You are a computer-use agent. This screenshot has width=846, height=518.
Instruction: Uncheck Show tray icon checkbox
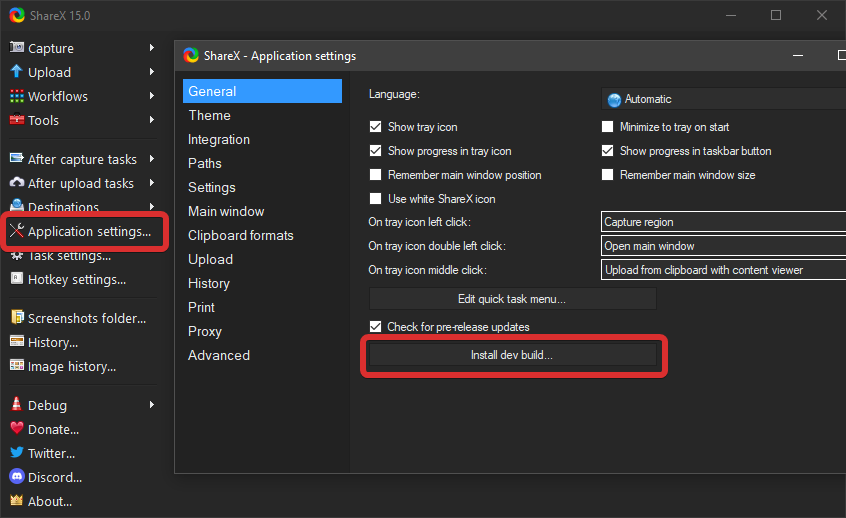pyautogui.click(x=376, y=127)
